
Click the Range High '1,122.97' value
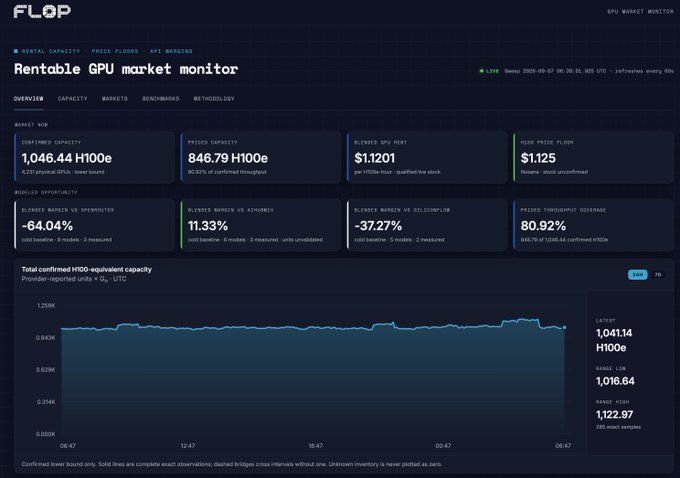615,414
